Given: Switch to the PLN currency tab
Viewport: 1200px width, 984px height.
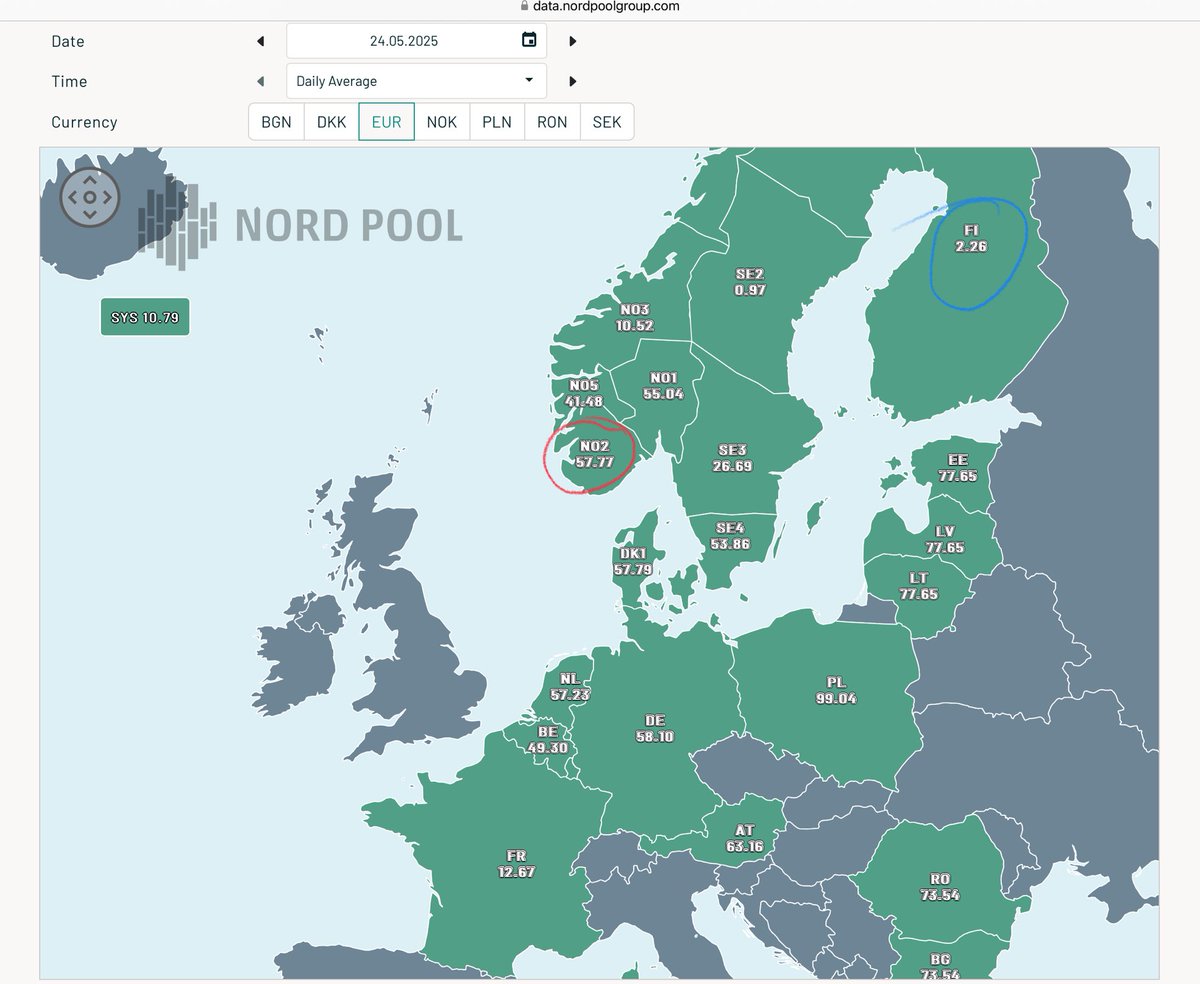Looking at the screenshot, I should pos(497,121).
